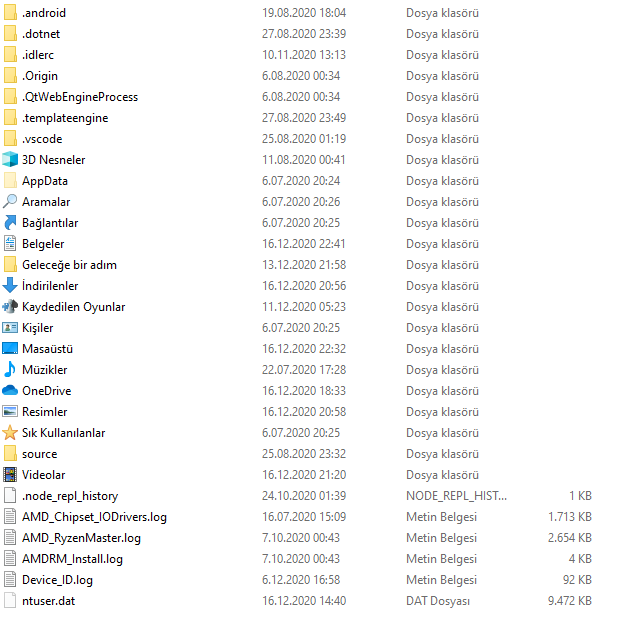Viewport: 617px width, 641px height.
Task: Click date 16.12.2020 22:41
Action: coord(304,244)
